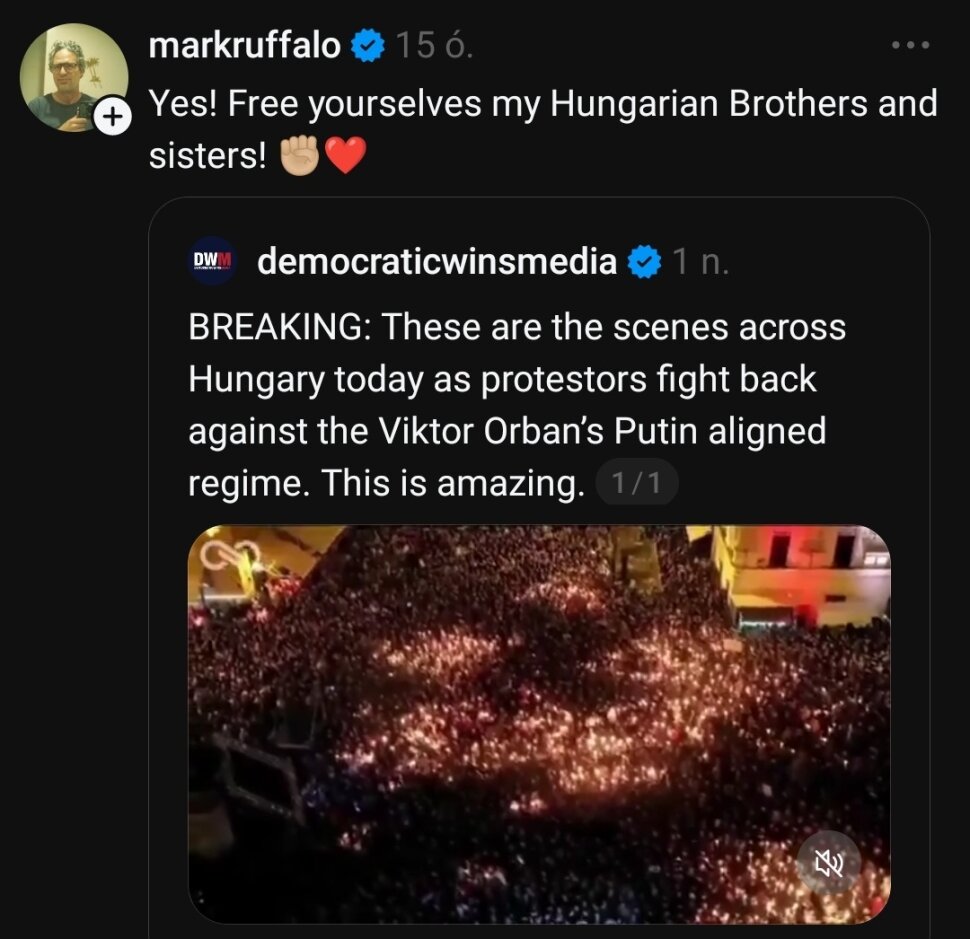
Task: Click the '1 n.' quoted post timestamp
Action: click(x=701, y=262)
